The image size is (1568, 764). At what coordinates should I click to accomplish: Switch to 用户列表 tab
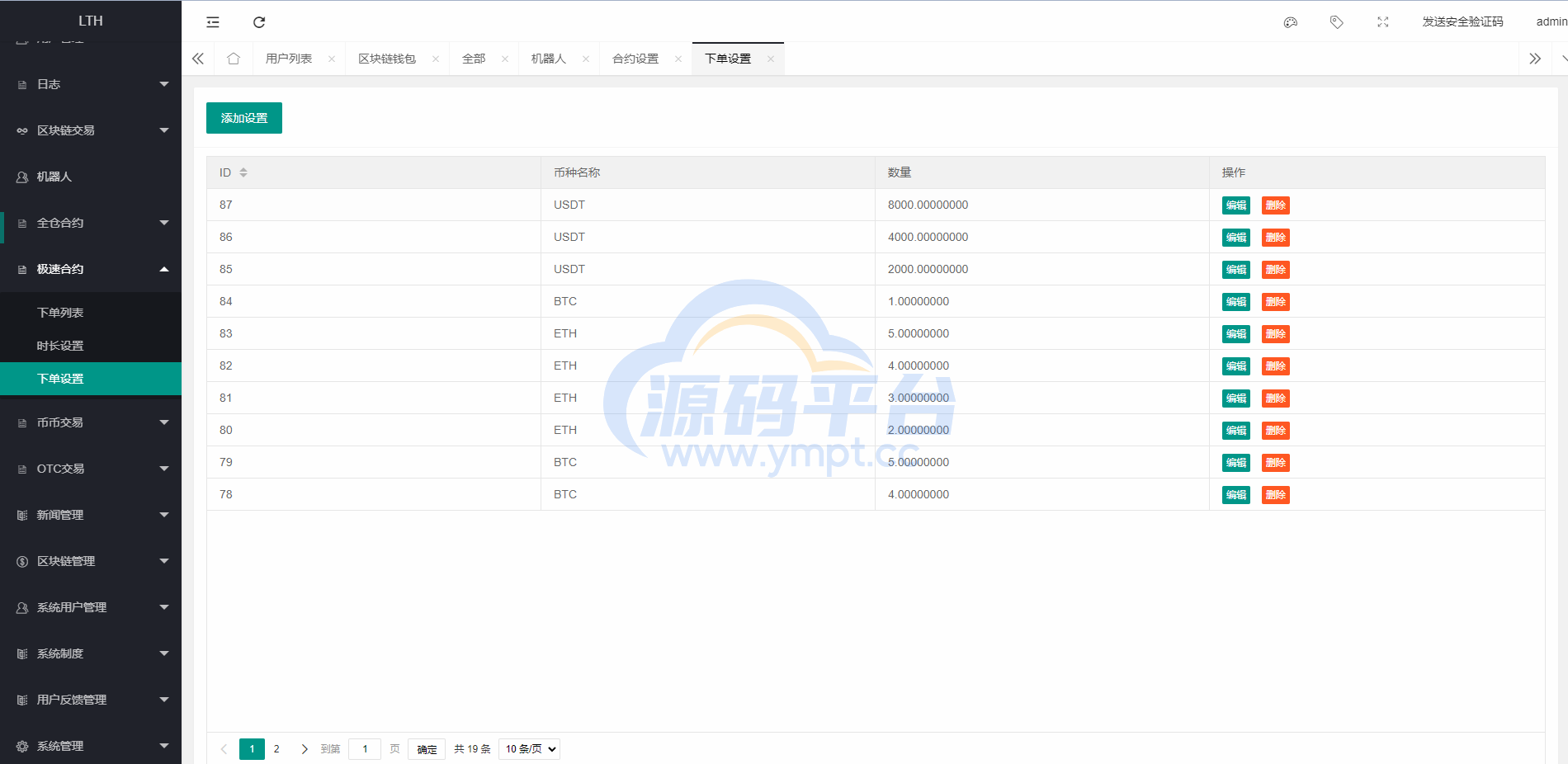[289, 59]
